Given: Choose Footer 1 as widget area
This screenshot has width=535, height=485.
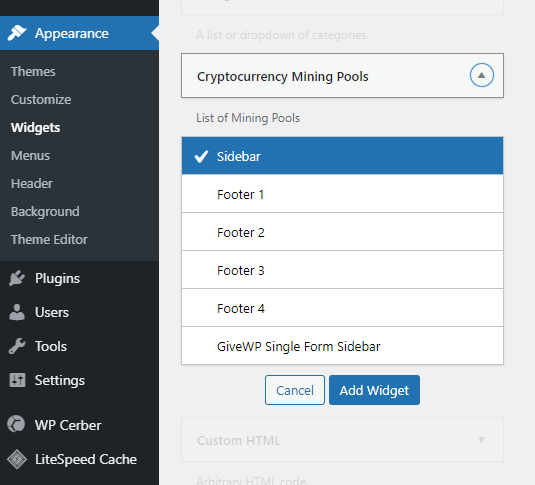Looking at the screenshot, I should 342,194.
